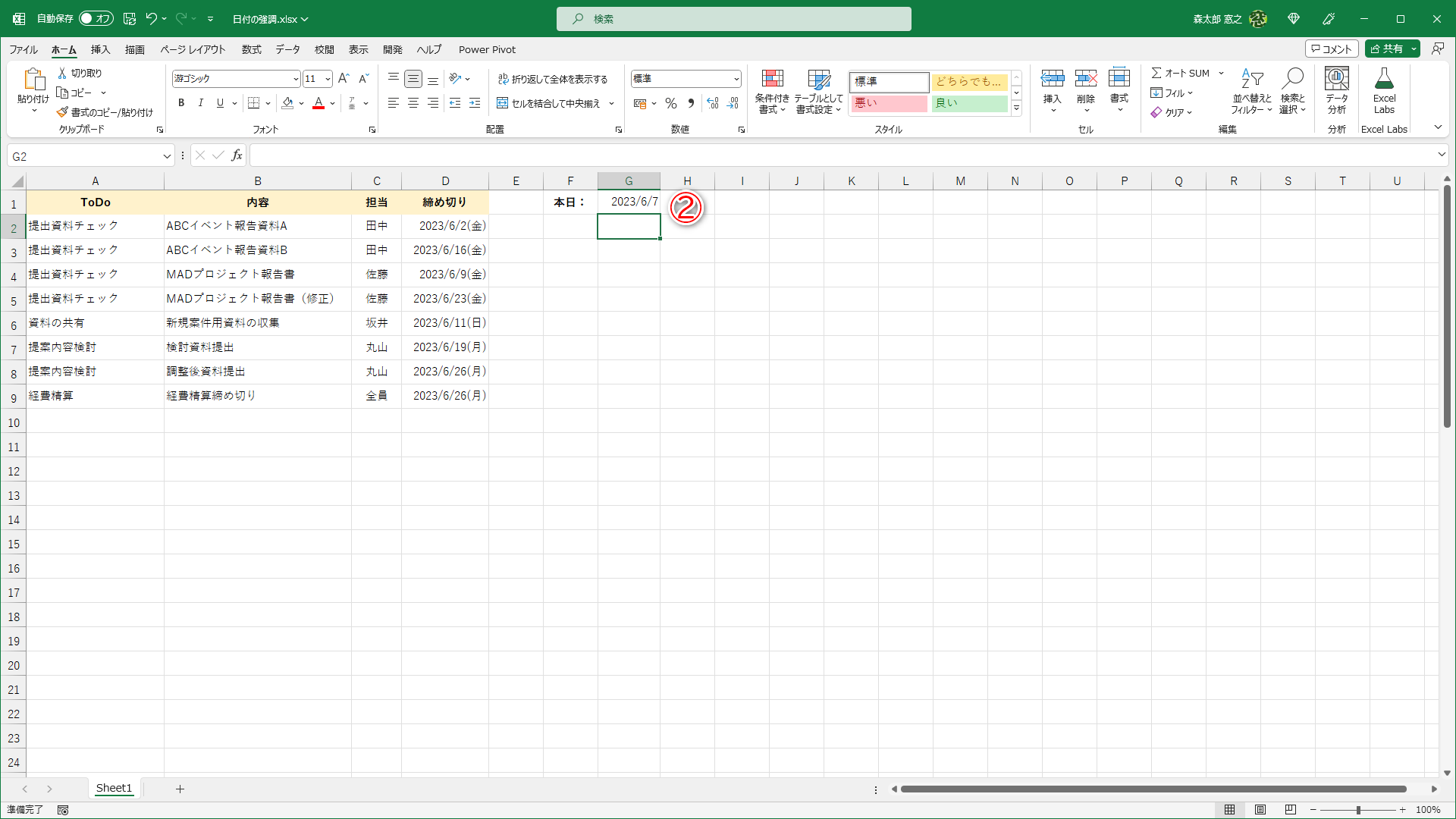Image resolution: width=1456 pixels, height=819 pixels.
Task: Click the Format Painter brush icon
Action: tap(62, 112)
